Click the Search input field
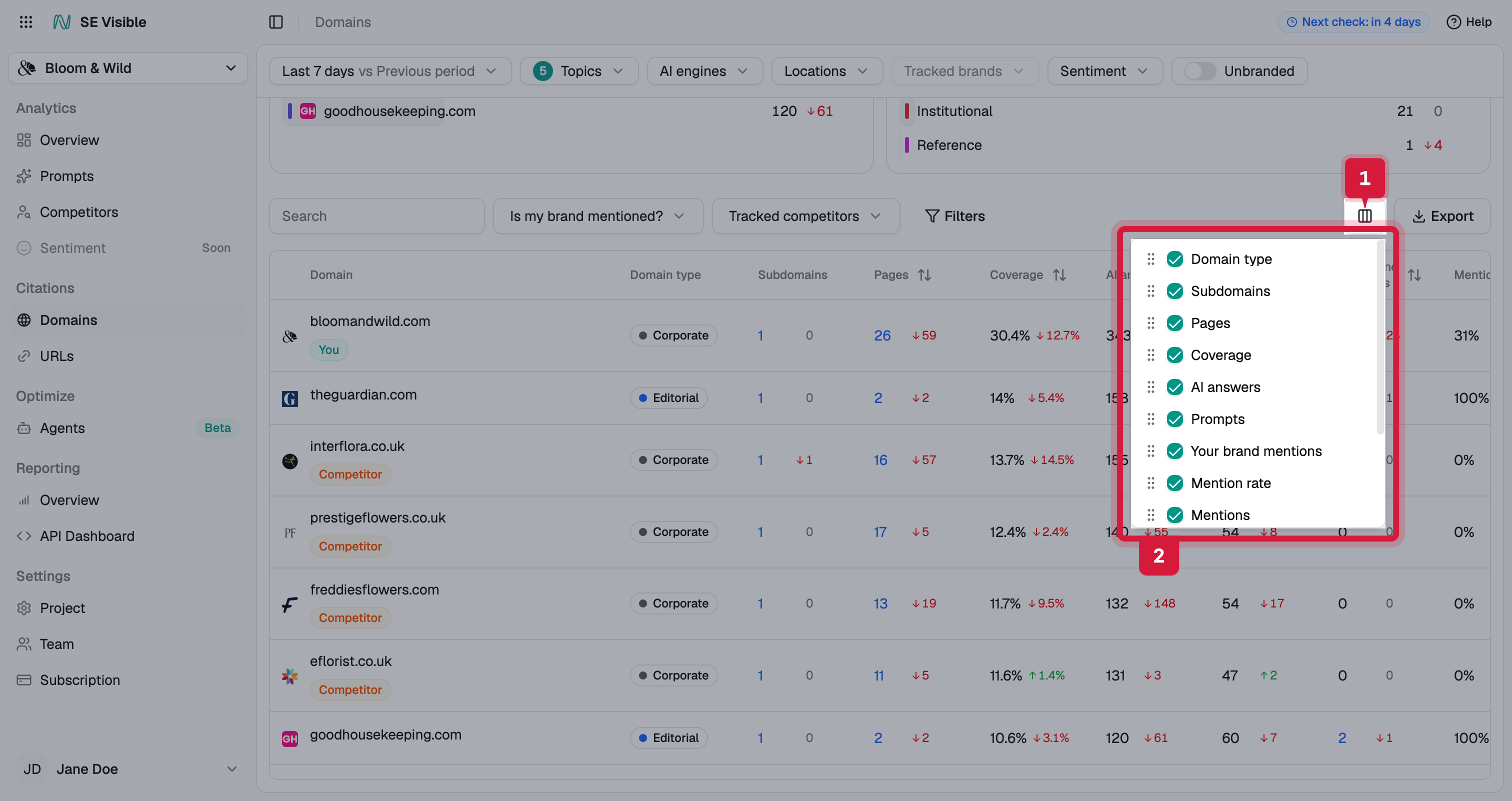The width and height of the screenshot is (1512, 801). 376,216
